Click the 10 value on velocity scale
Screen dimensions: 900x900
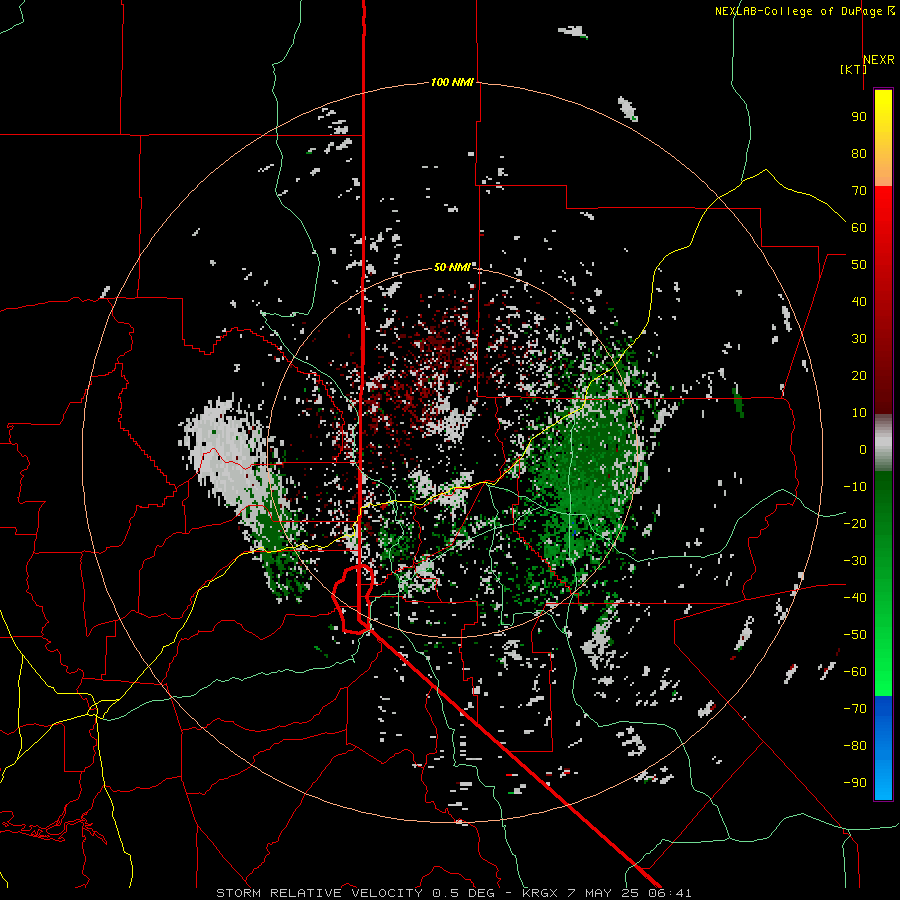point(859,413)
